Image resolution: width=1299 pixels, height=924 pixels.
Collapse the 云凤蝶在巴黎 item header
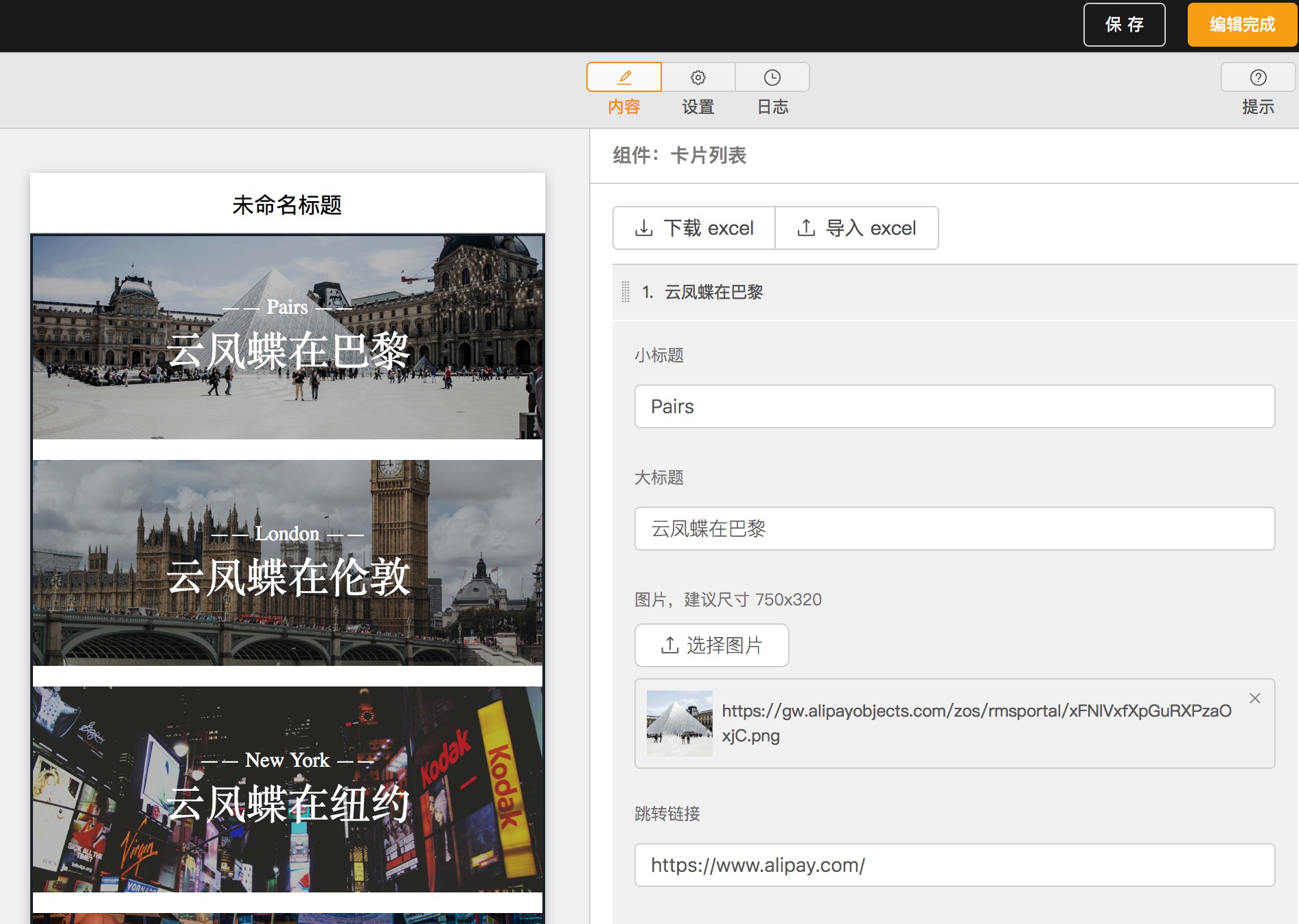[955, 292]
